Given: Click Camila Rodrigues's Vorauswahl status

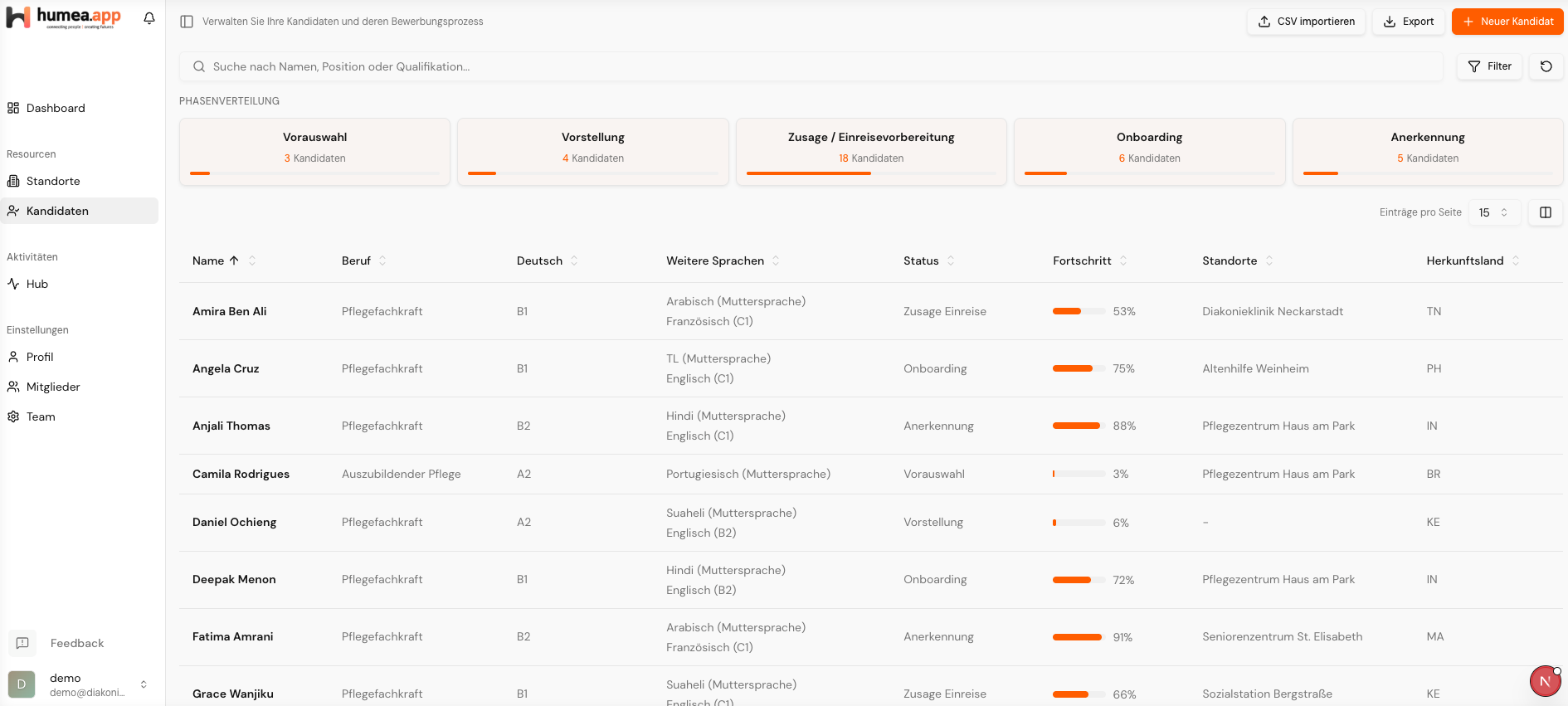Looking at the screenshot, I should point(934,474).
